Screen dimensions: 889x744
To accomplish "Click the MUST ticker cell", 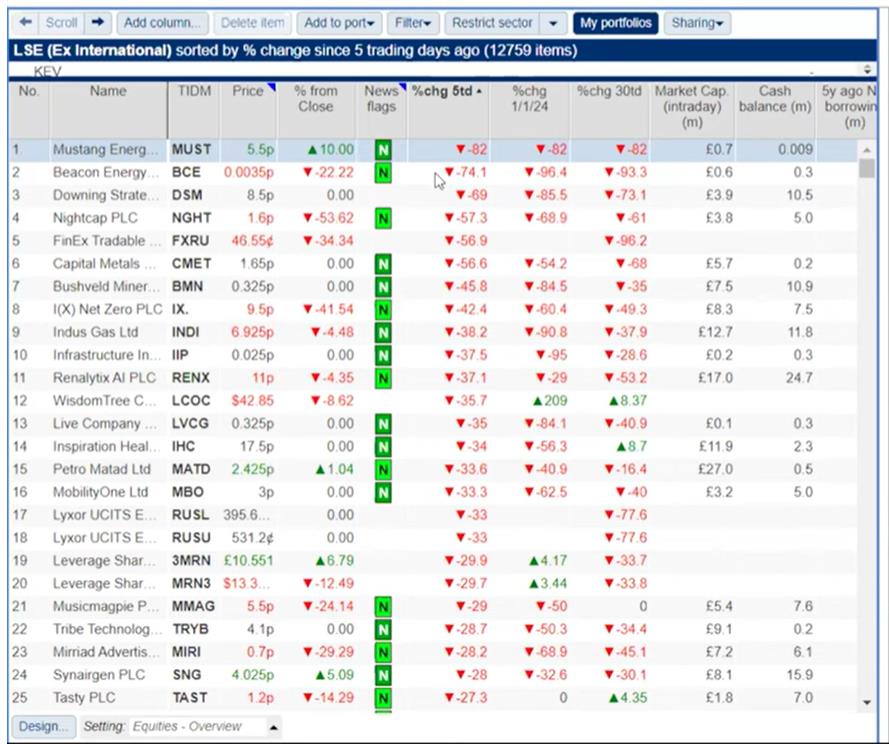I will click(x=192, y=150).
